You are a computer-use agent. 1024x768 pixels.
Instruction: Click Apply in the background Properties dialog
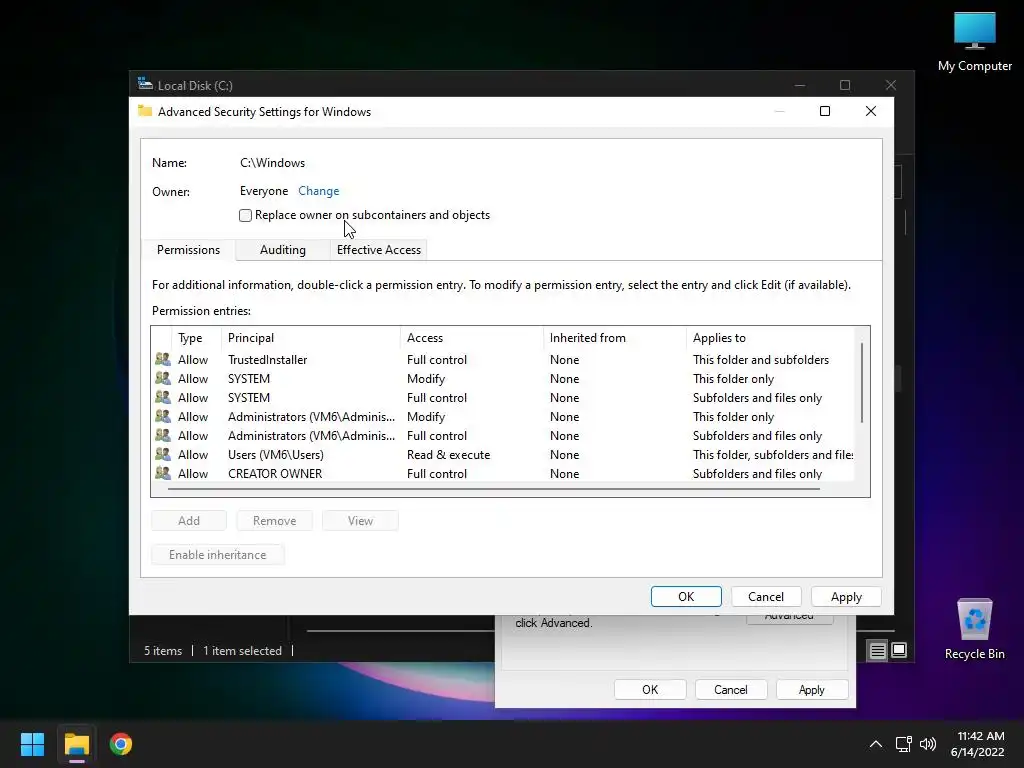811,690
